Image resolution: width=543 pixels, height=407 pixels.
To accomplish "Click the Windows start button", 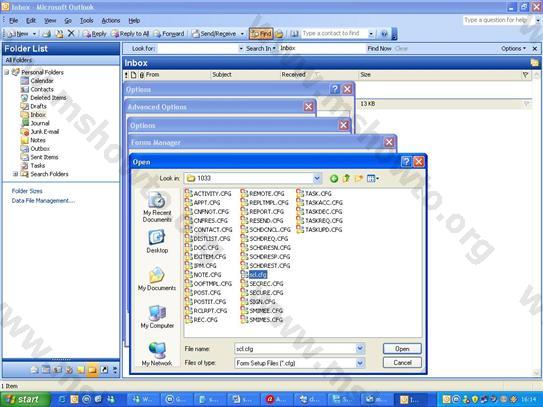I will 24,399.
